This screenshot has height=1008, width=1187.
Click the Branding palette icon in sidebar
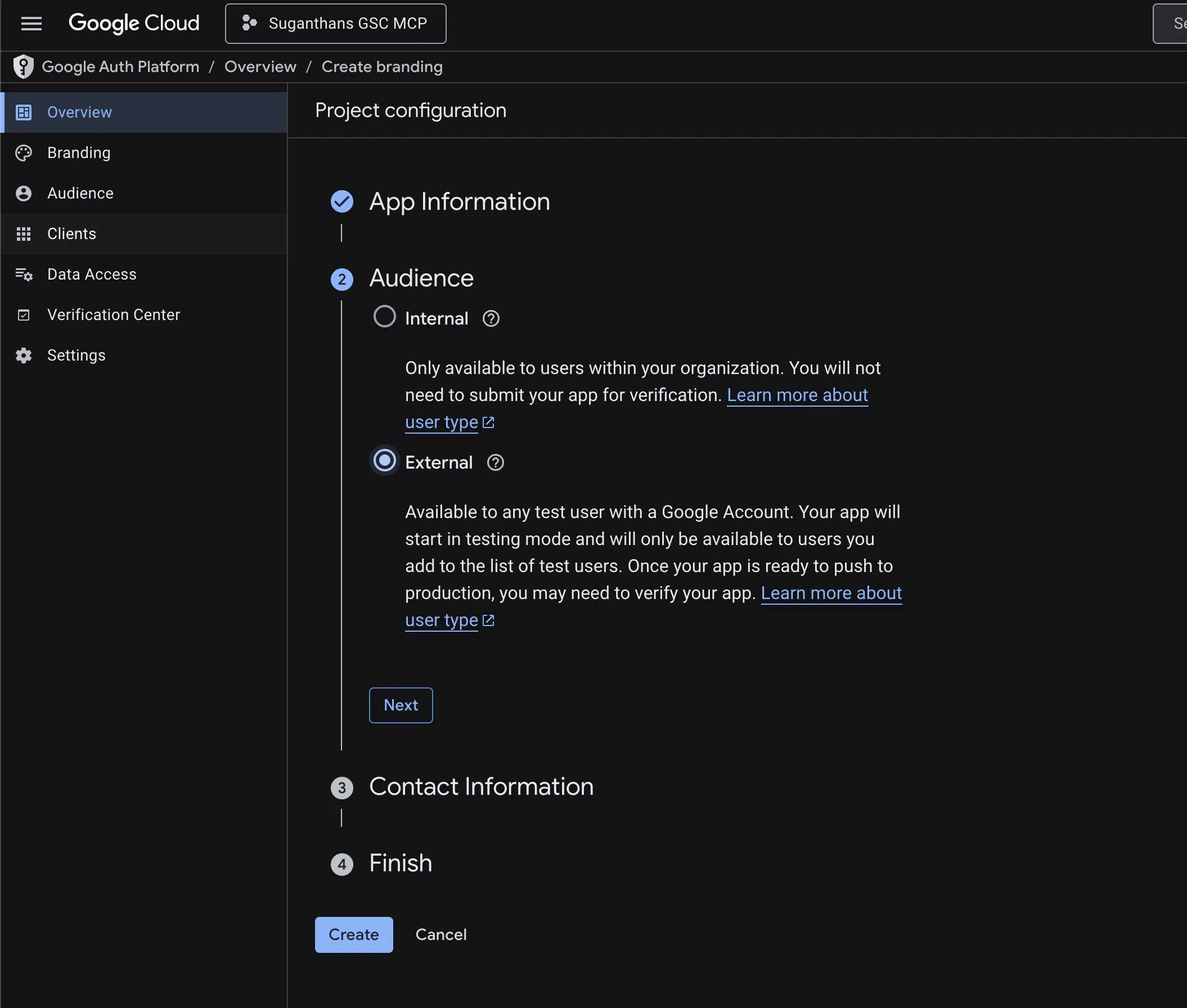click(24, 152)
